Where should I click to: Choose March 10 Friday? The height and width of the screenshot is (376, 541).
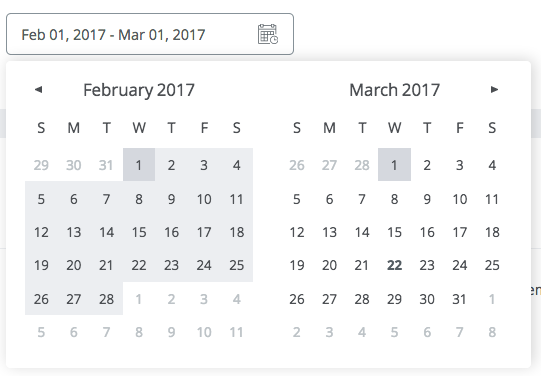pos(459,199)
